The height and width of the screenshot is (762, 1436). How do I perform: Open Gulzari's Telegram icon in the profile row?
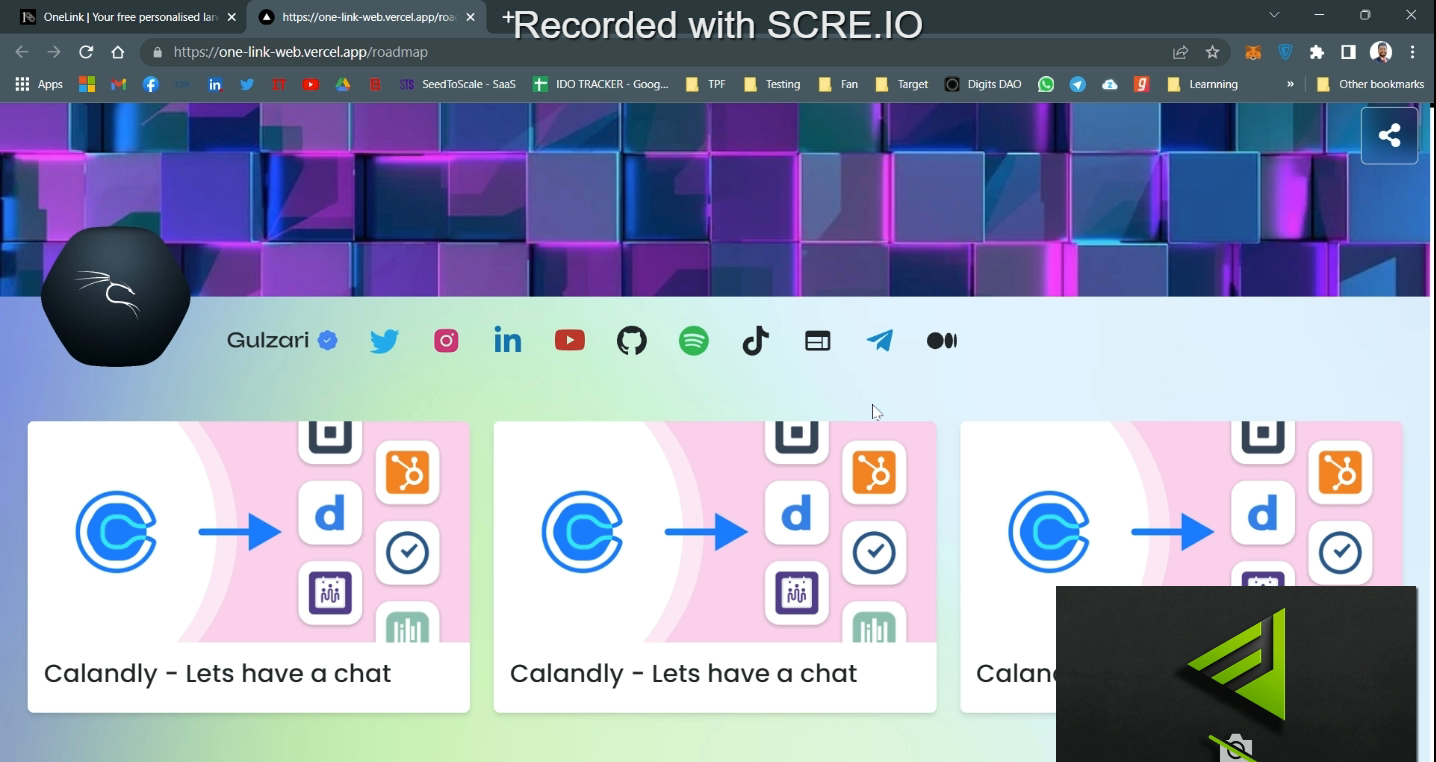[x=880, y=341]
